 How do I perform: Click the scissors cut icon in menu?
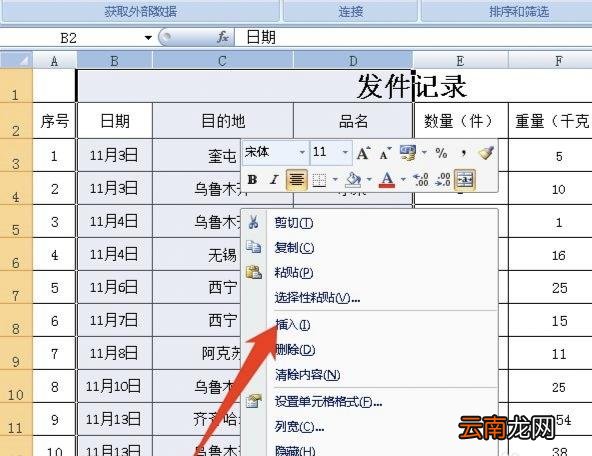(253, 222)
